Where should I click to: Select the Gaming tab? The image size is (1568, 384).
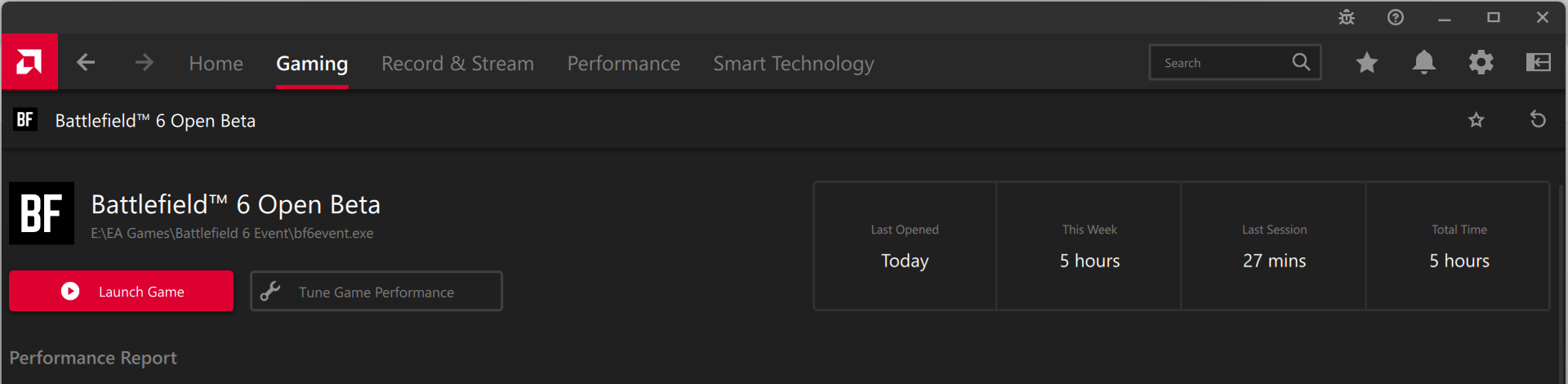[x=312, y=63]
